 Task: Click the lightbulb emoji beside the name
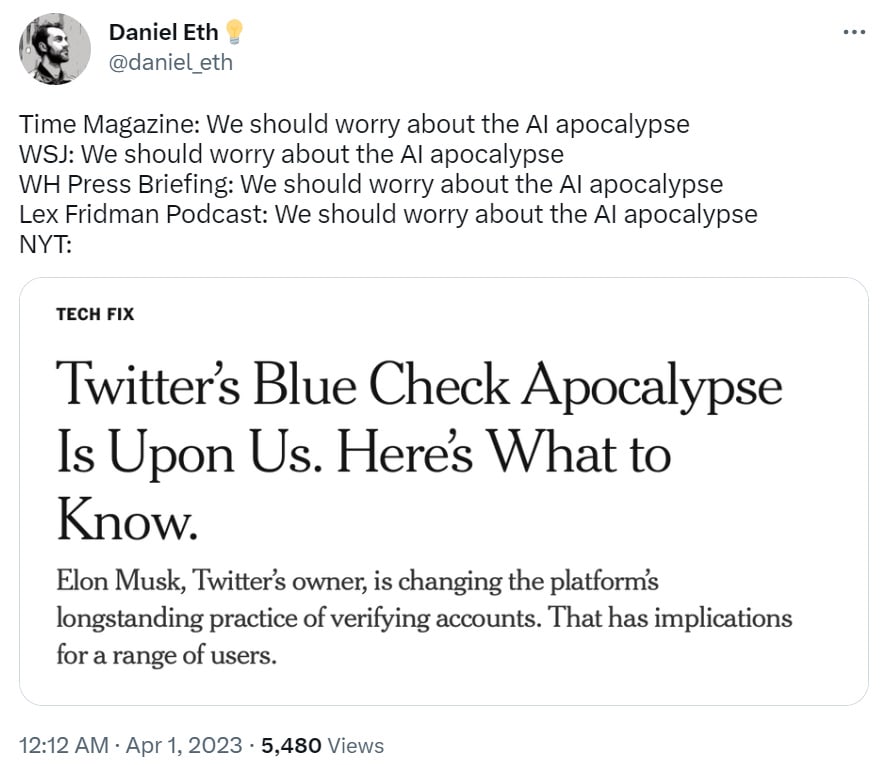[235, 32]
